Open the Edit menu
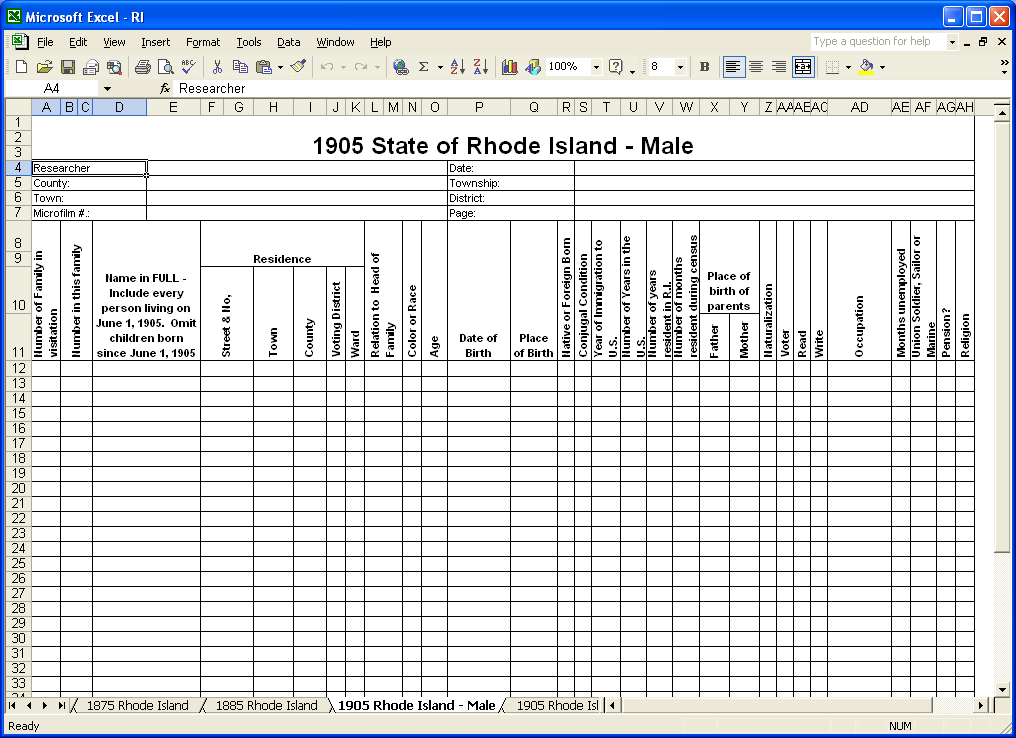The image size is (1016, 738). coord(78,42)
